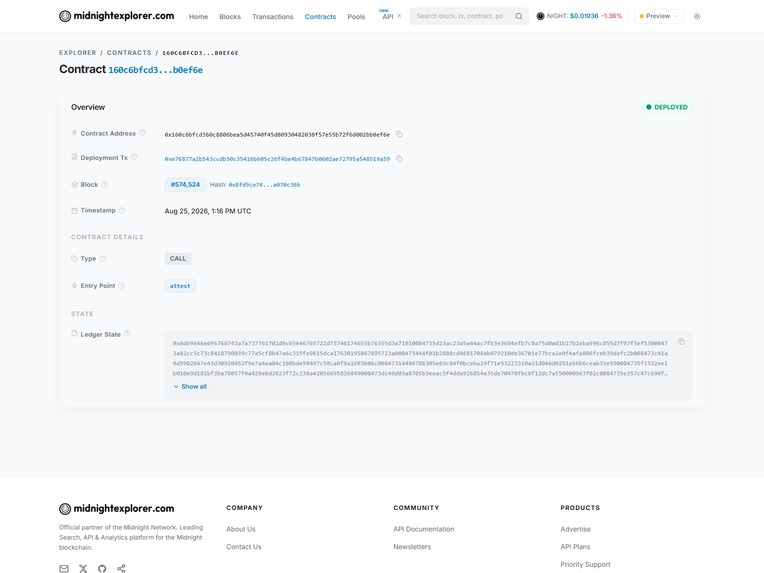The height and width of the screenshot is (573, 764).
Task: Open the API external link
Action: click(391, 16)
